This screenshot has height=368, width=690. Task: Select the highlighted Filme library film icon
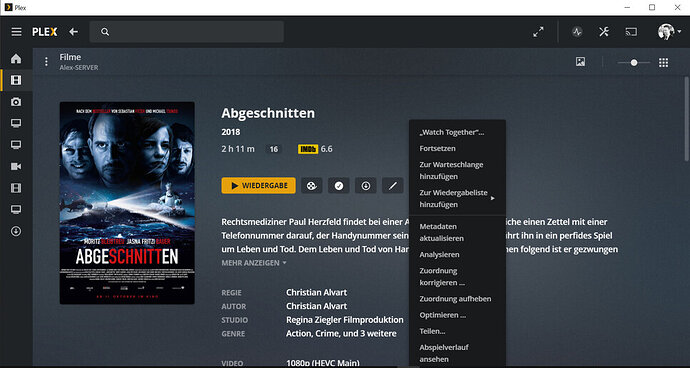point(16,80)
